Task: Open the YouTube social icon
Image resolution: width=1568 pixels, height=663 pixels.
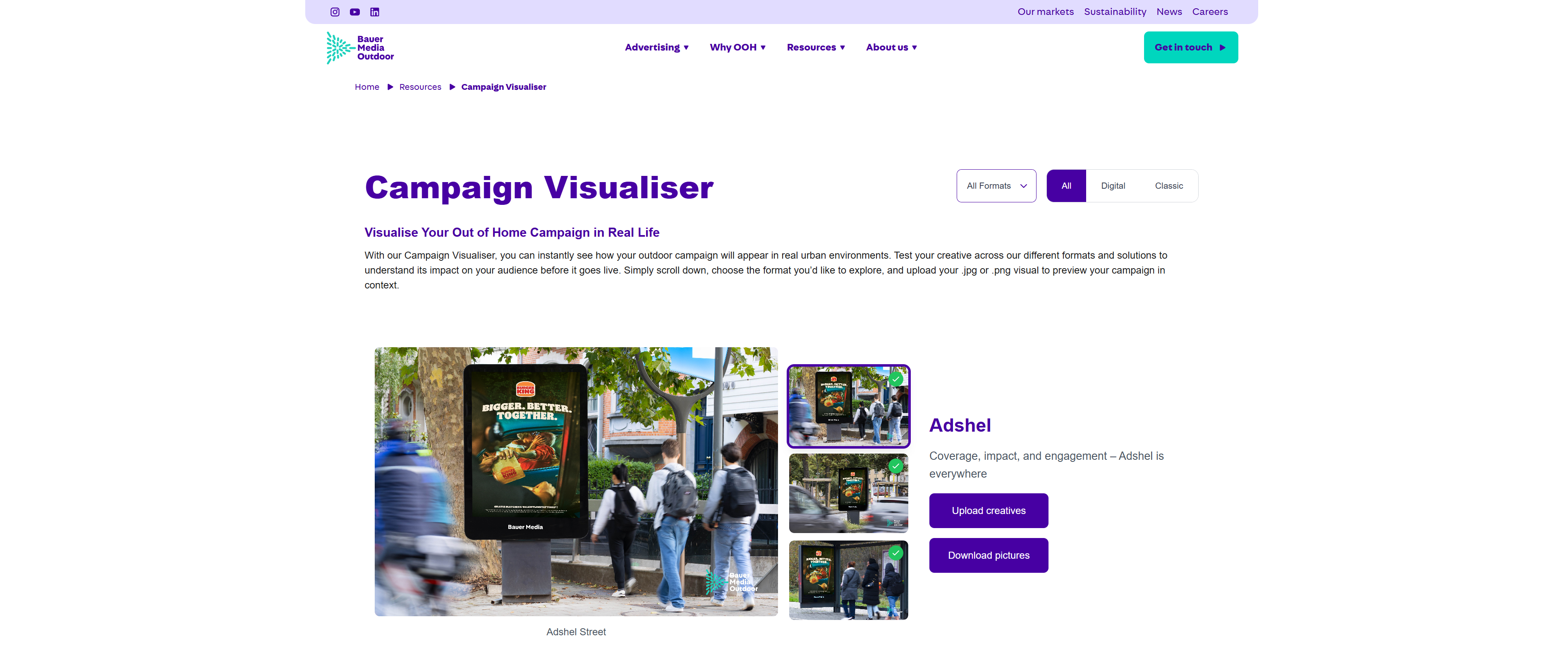Action: [355, 12]
